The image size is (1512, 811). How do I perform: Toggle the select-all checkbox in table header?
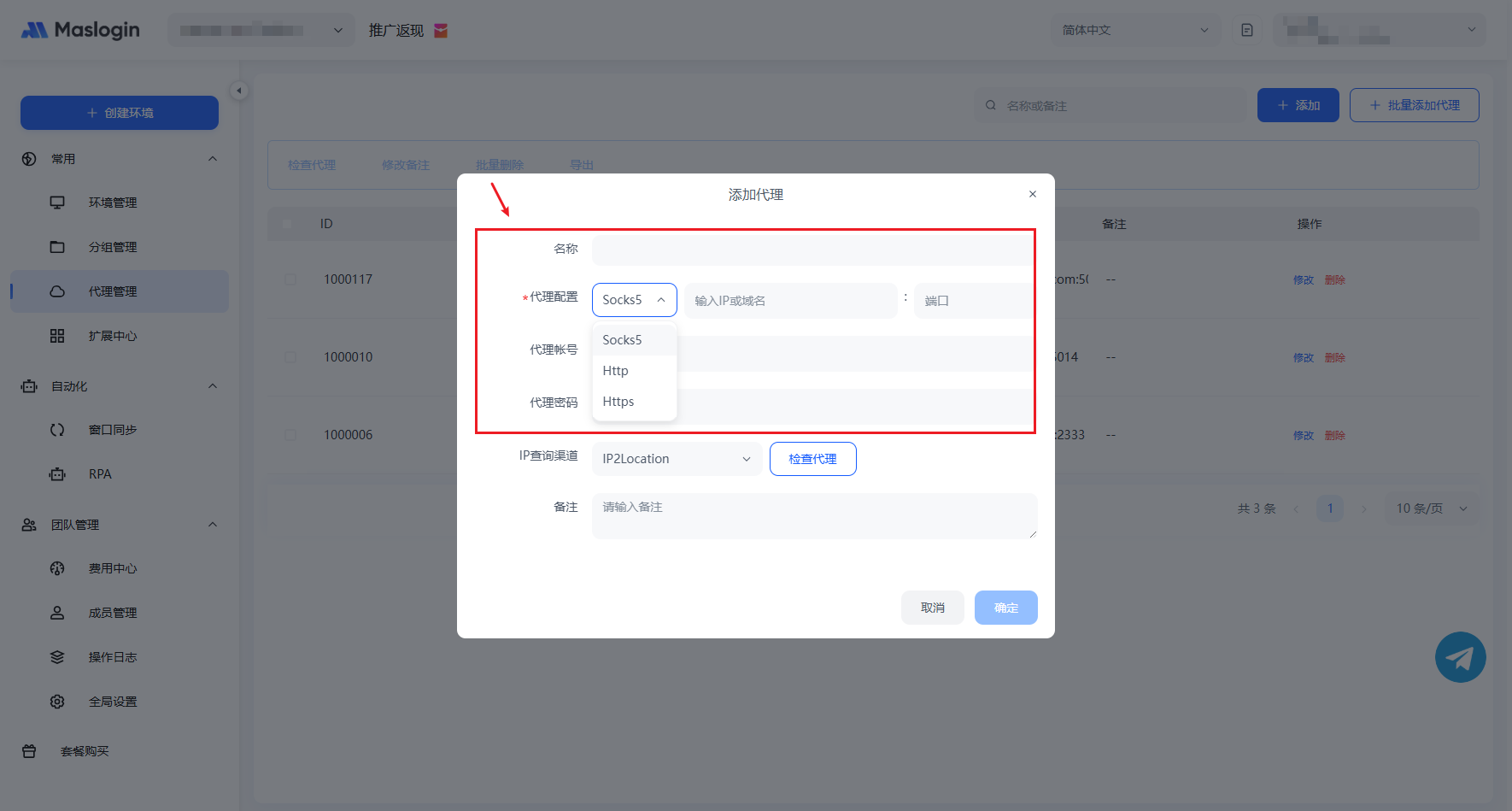pos(287,224)
